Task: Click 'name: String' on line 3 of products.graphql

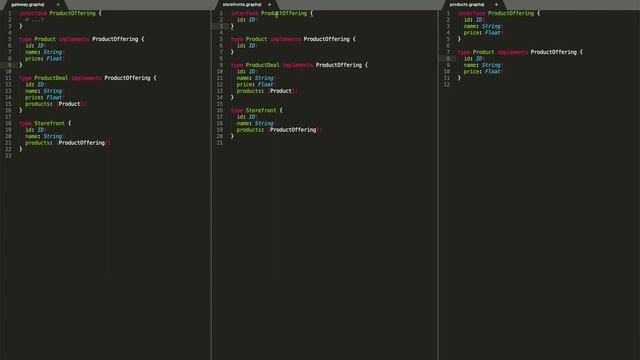Action: 483,26
